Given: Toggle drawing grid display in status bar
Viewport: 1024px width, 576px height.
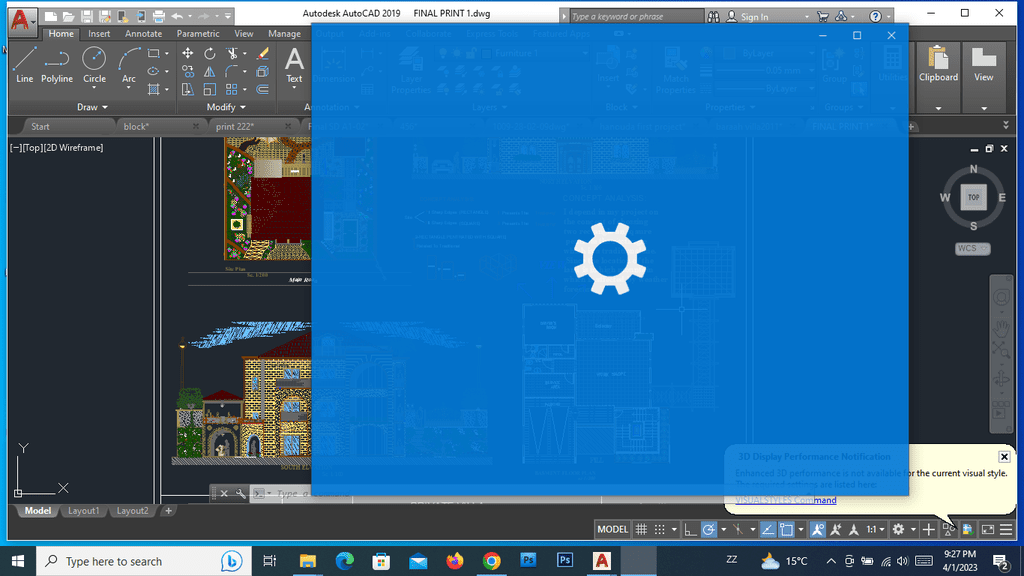Looking at the screenshot, I should 641,530.
